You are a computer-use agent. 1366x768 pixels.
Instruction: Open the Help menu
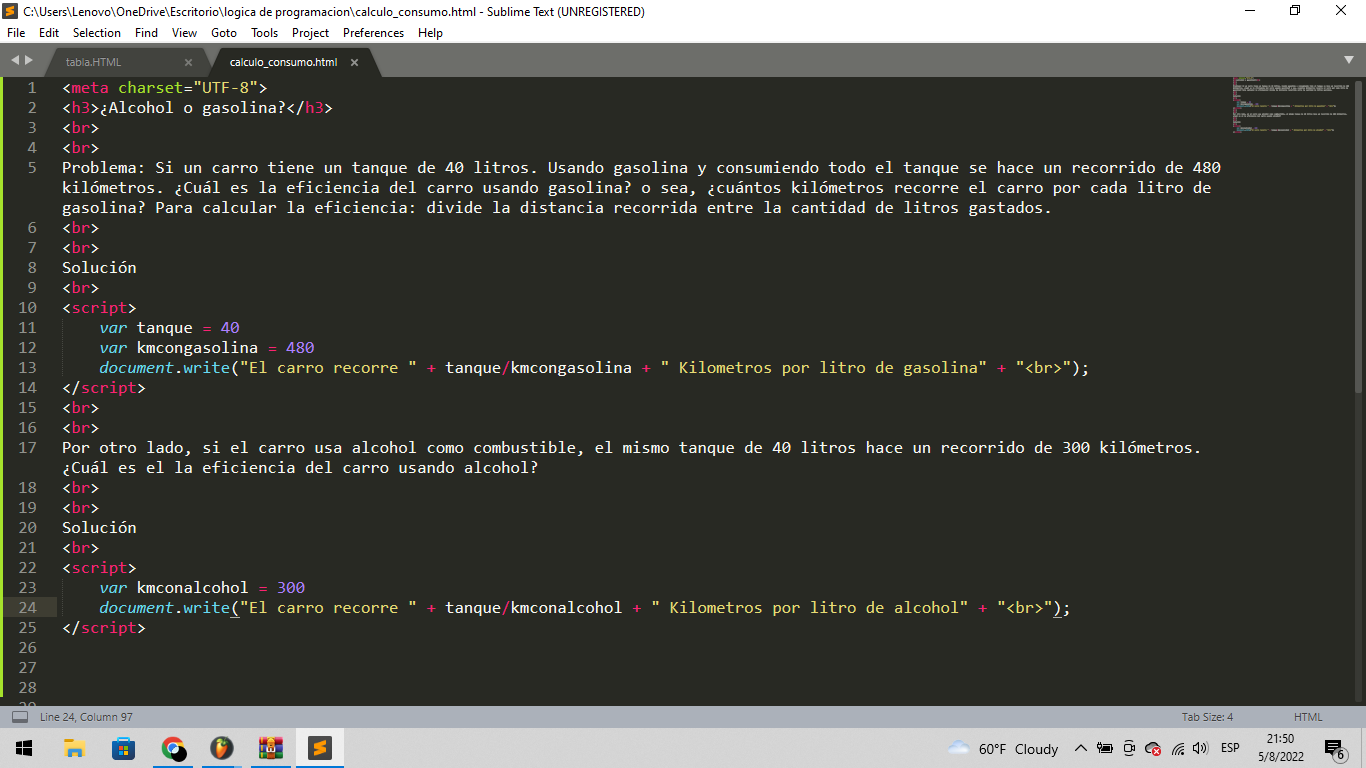click(x=430, y=33)
